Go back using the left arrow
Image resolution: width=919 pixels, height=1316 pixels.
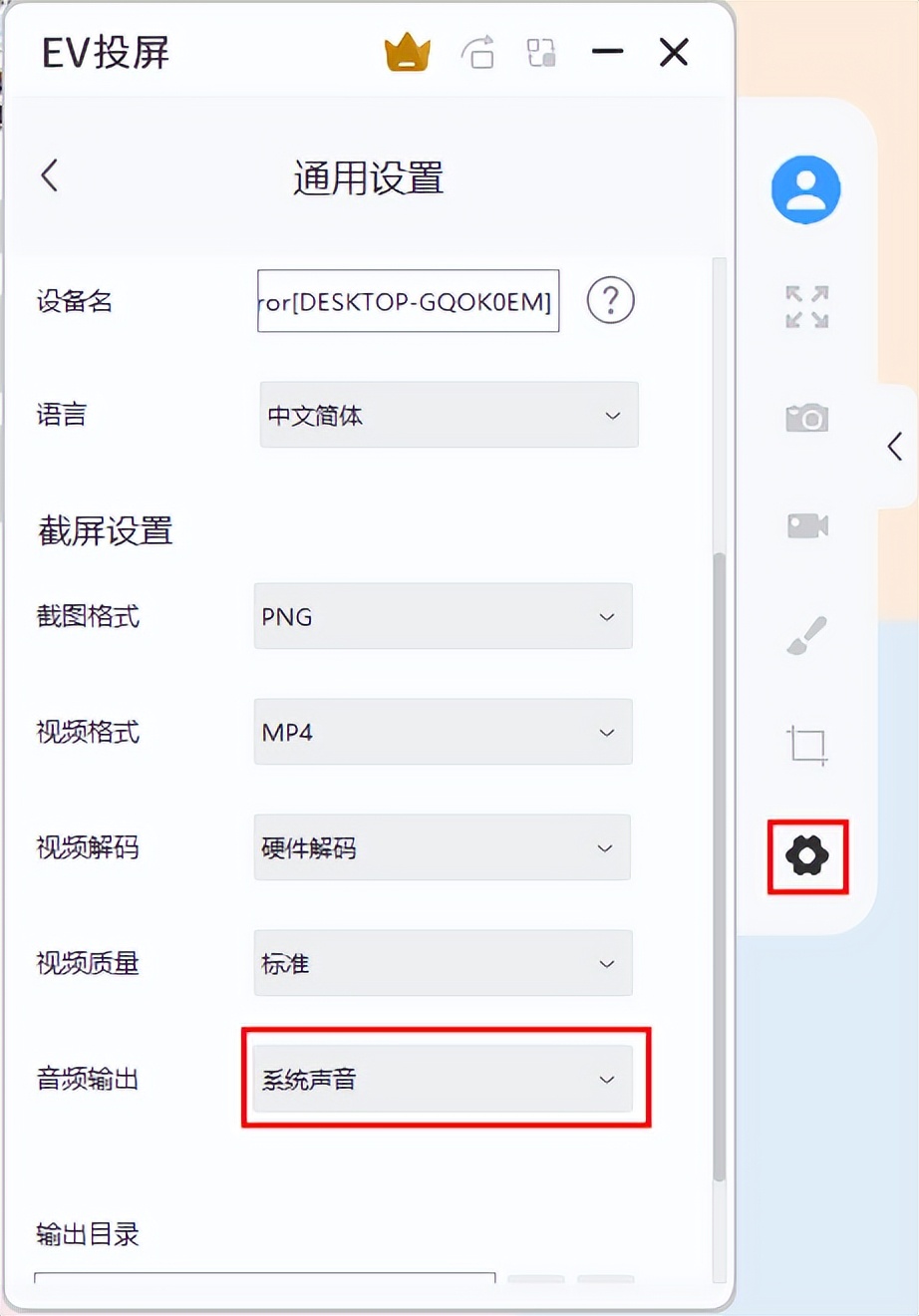click(x=49, y=175)
